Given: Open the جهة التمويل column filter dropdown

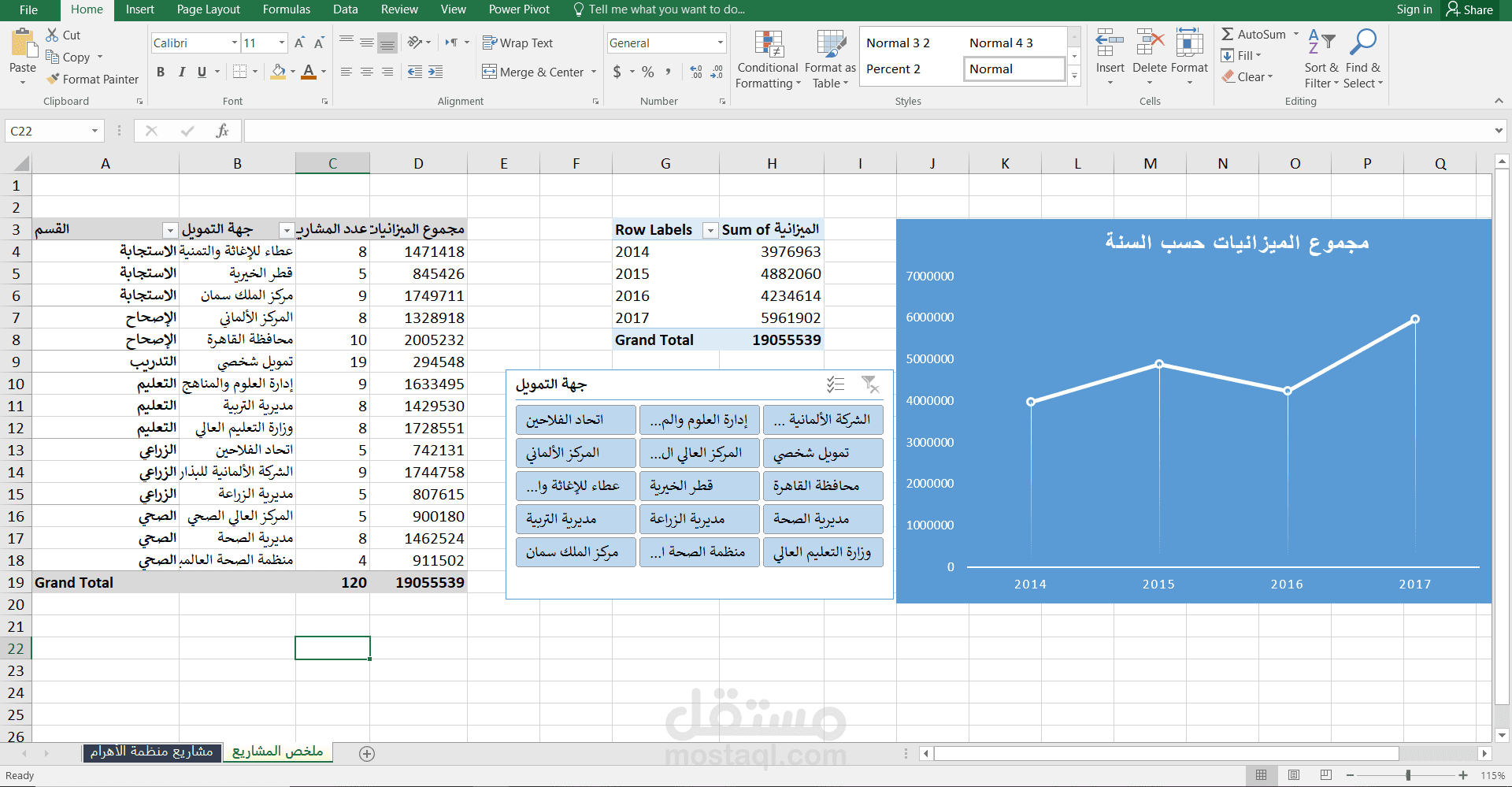Looking at the screenshot, I should 286,230.
